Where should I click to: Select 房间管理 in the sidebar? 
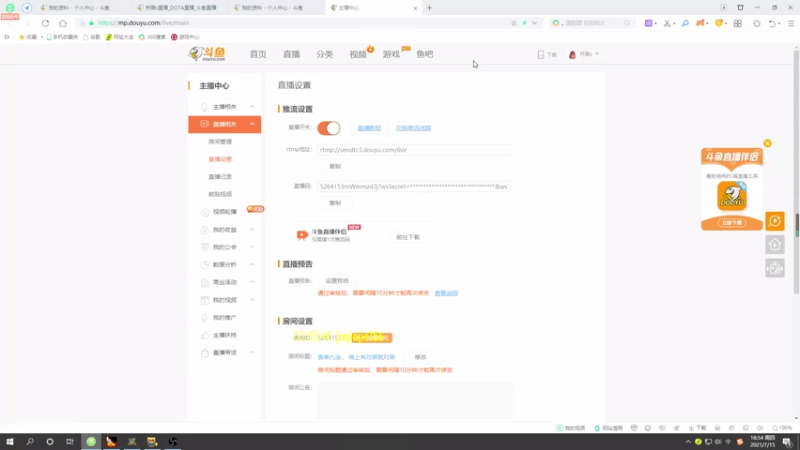click(x=220, y=141)
